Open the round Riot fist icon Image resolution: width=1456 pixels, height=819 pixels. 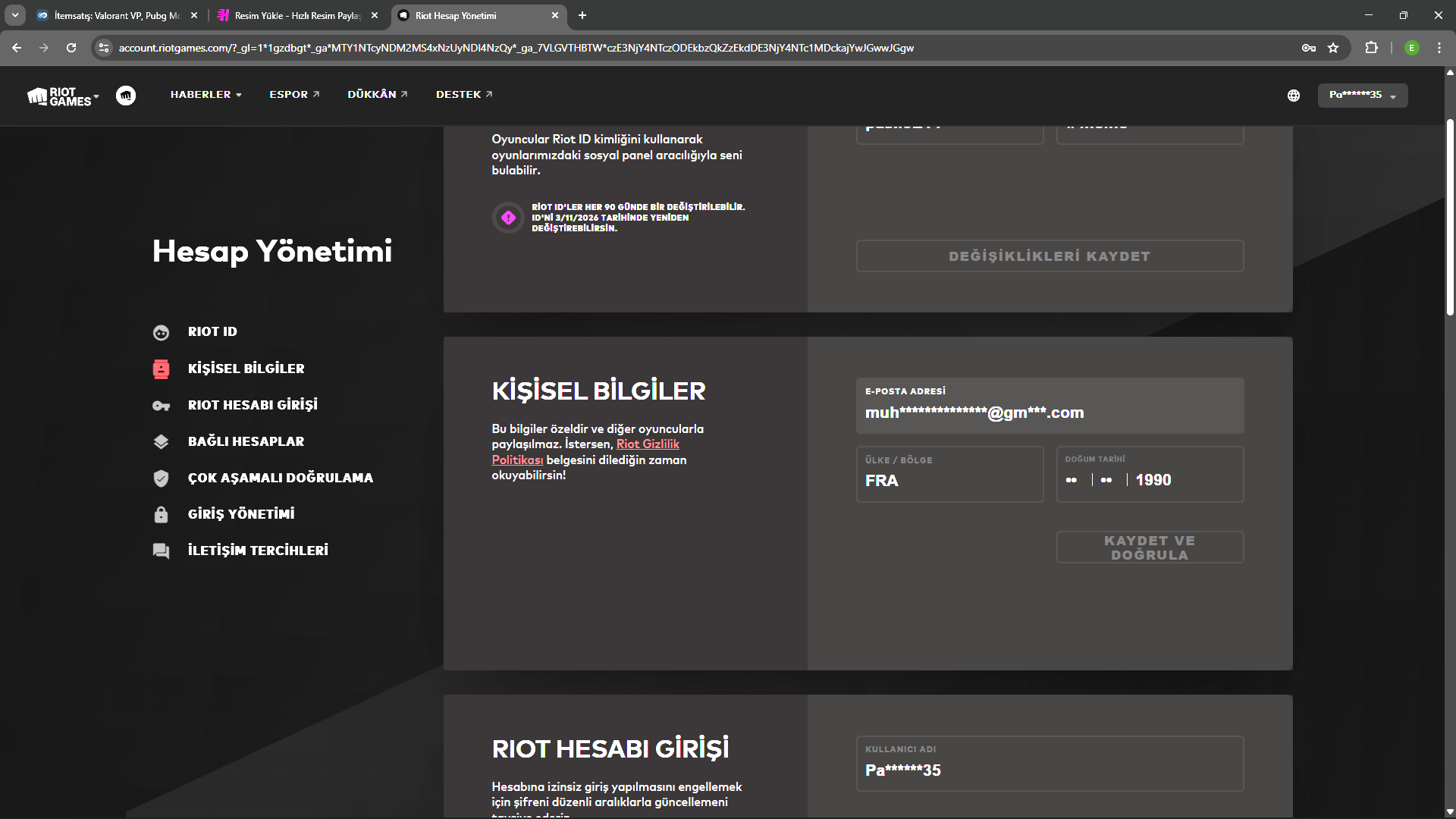coord(126,96)
